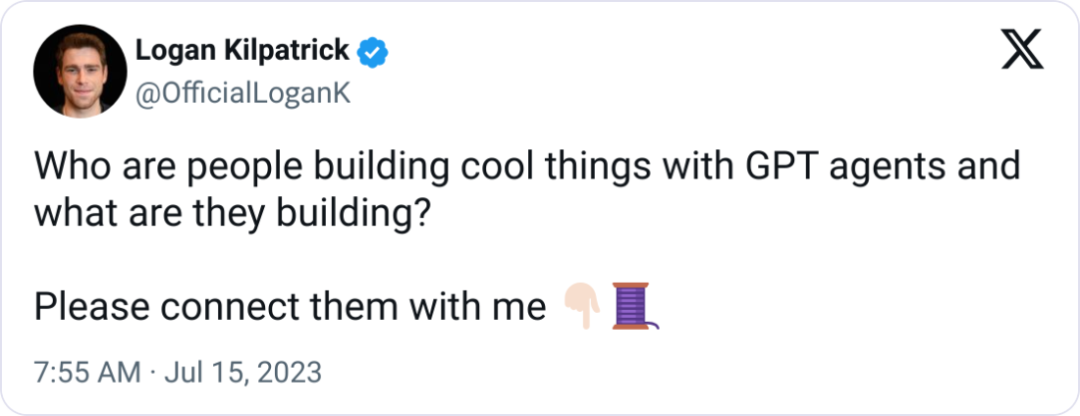
Task: Click the word "connect" in the tweet
Action: point(221,306)
